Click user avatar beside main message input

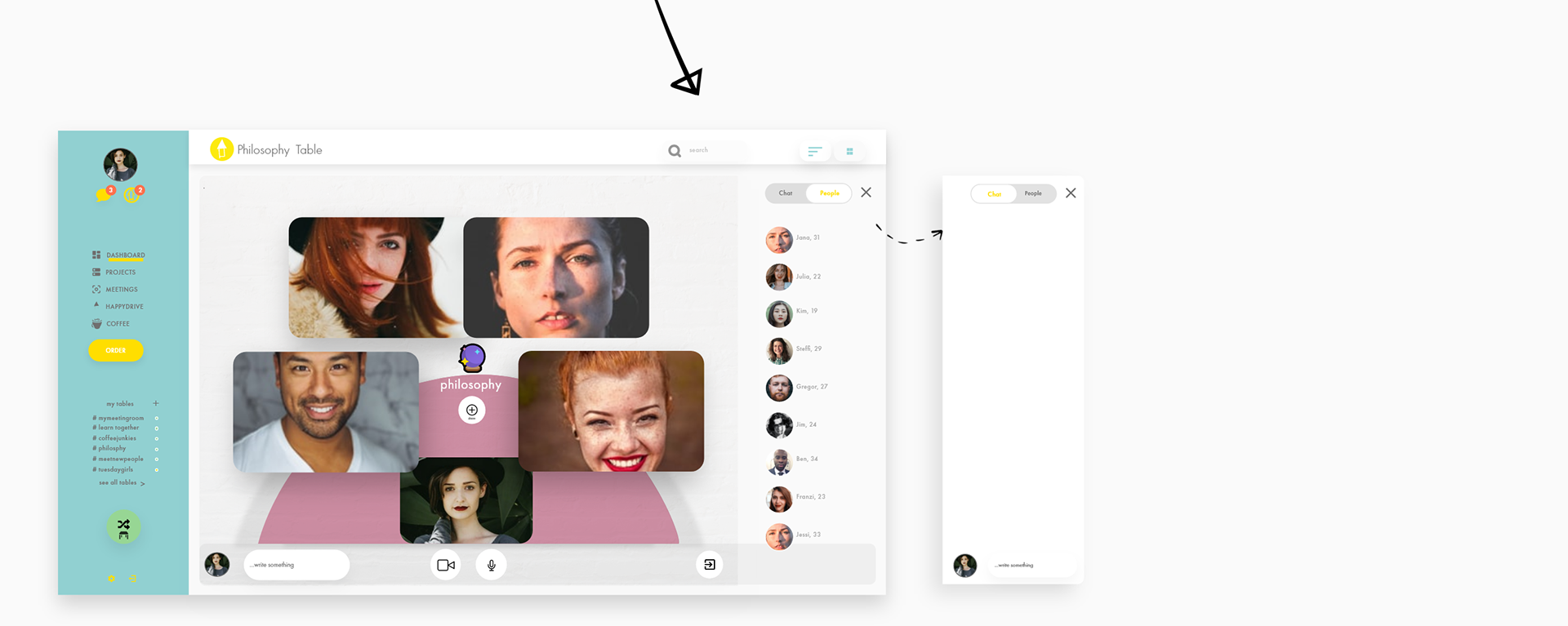(216, 565)
